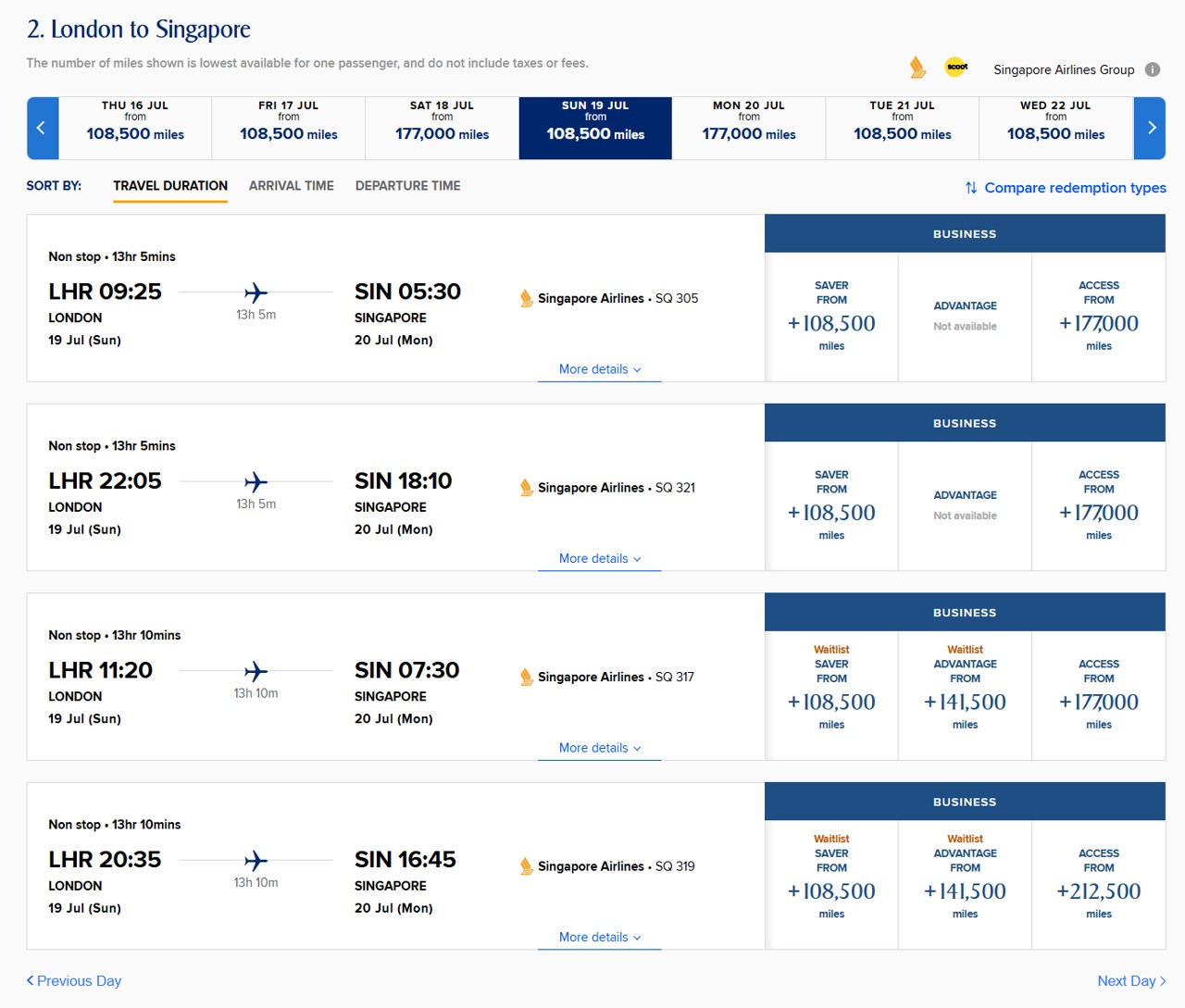Expand More details for flight SQ 305
1185x1008 pixels.
tap(599, 369)
